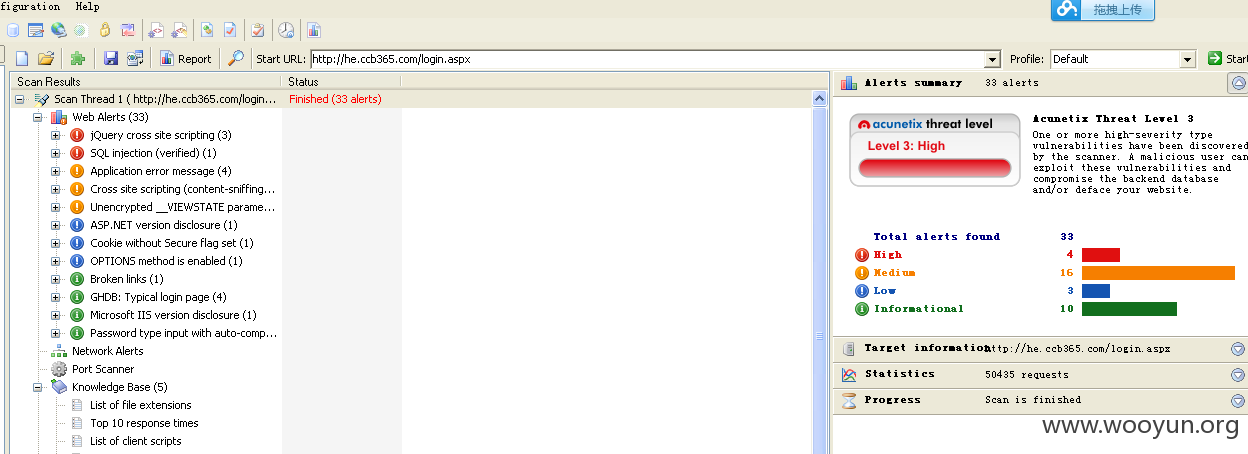The height and width of the screenshot is (454, 1248).
Task: Open List of client scripts entry
Action: pos(136,441)
